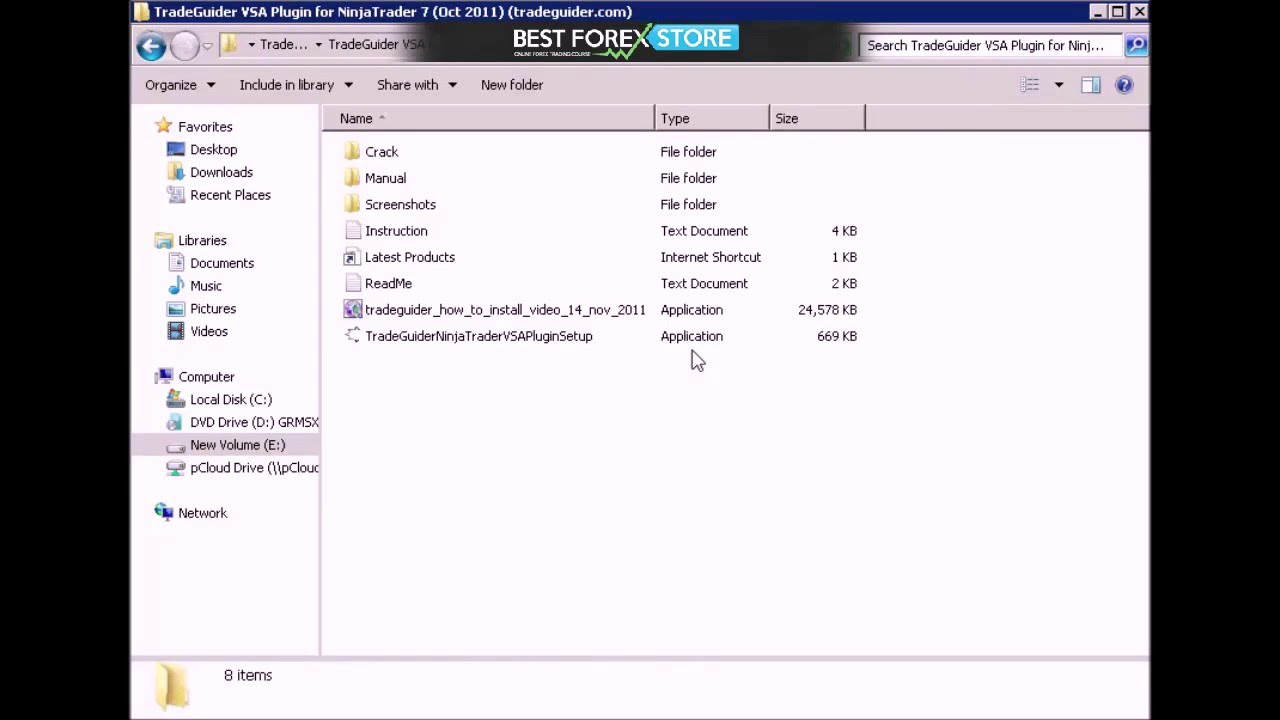Open breadcrumb dropdown arrow before TradeGuider VSA
The width and height of the screenshot is (1280, 720).
coord(318,45)
